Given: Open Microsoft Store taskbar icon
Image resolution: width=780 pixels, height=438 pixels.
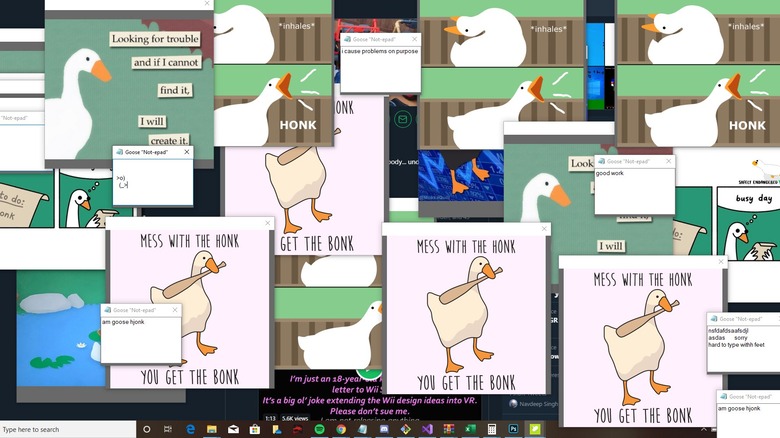Looking at the screenshot, I should tap(255, 429).
